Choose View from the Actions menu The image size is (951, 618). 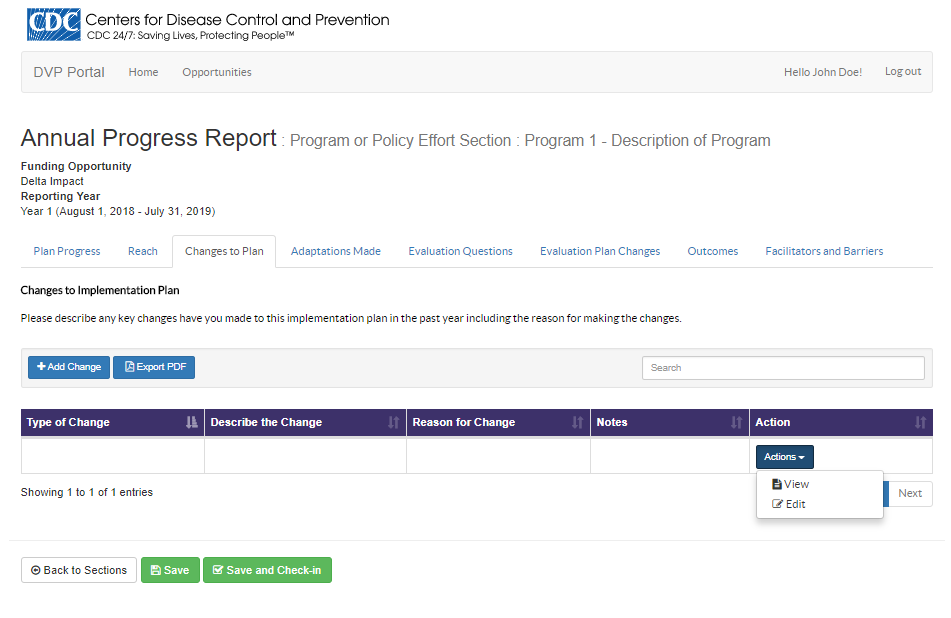click(791, 484)
